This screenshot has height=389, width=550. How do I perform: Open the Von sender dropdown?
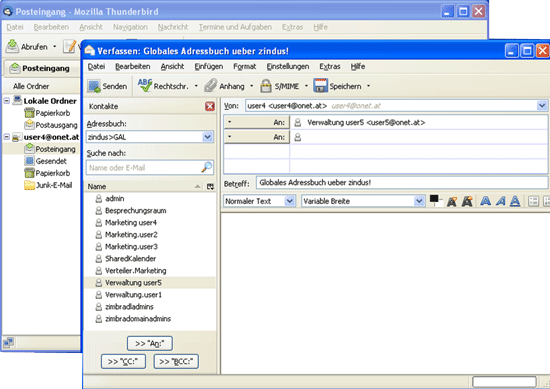[542, 106]
